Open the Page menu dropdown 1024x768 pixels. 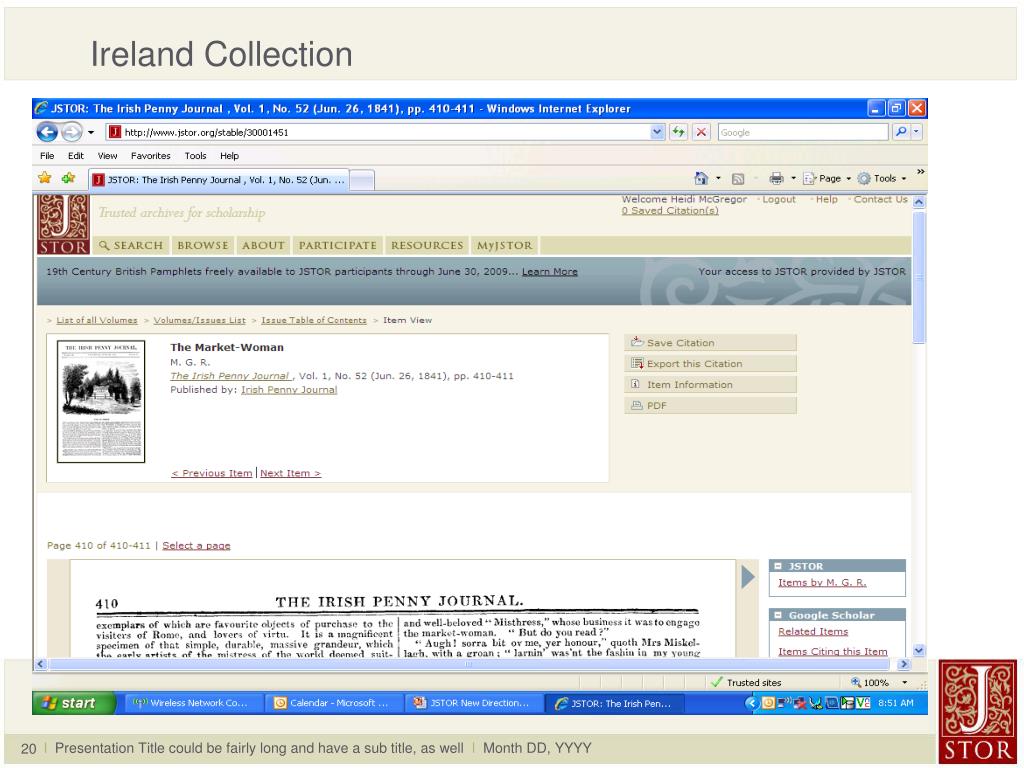[827, 178]
